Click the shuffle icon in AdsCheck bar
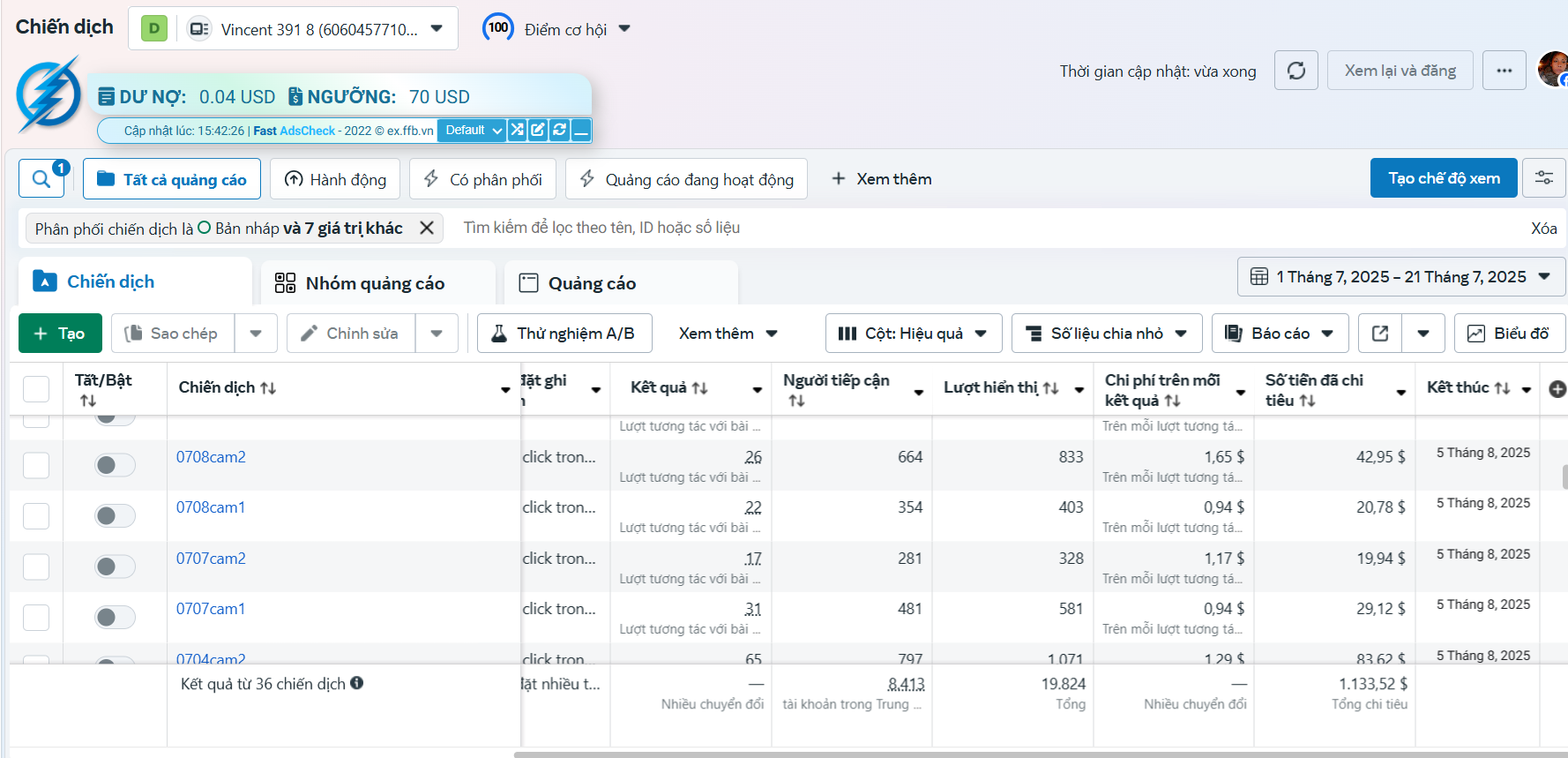 (x=517, y=131)
